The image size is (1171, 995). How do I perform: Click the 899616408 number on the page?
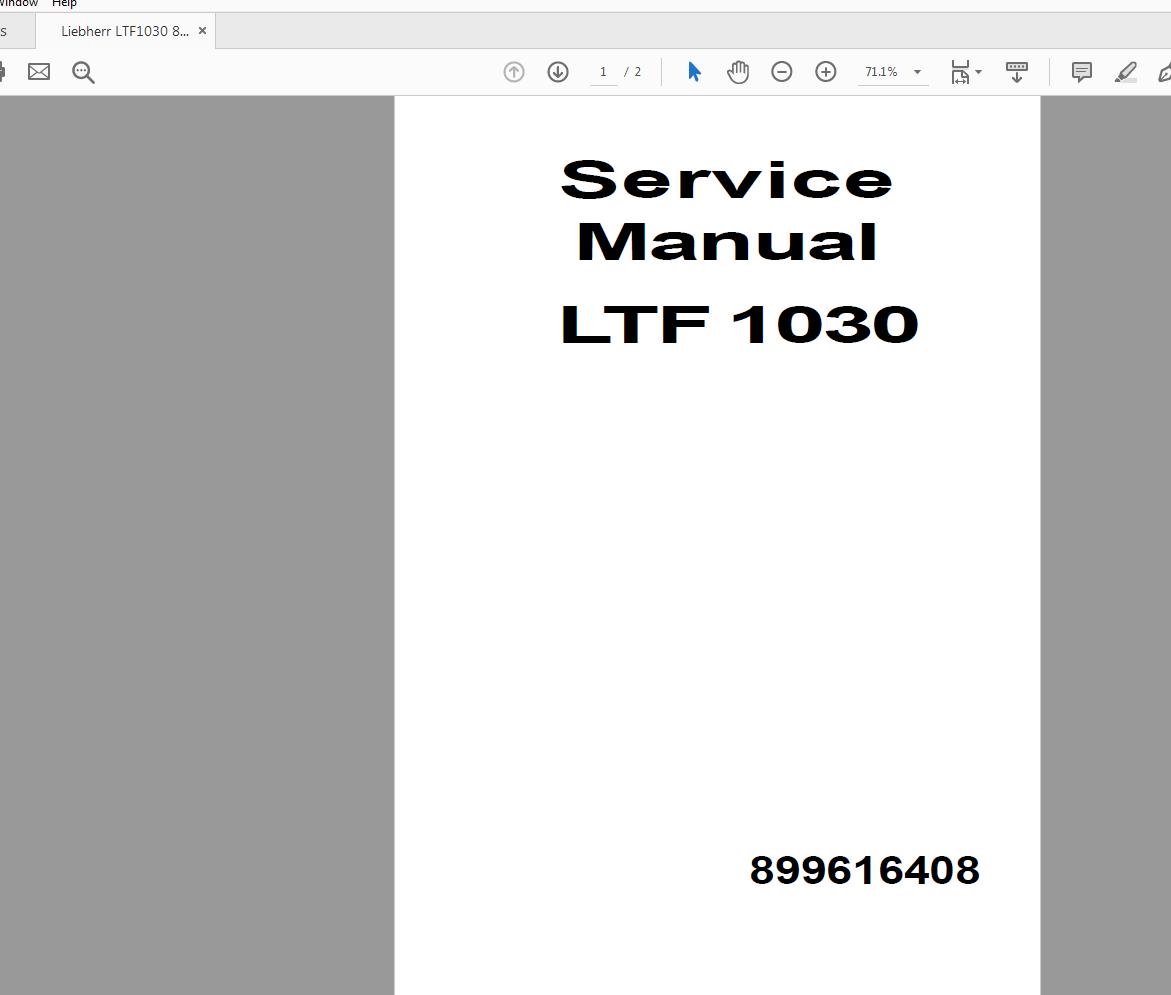pos(864,870)
